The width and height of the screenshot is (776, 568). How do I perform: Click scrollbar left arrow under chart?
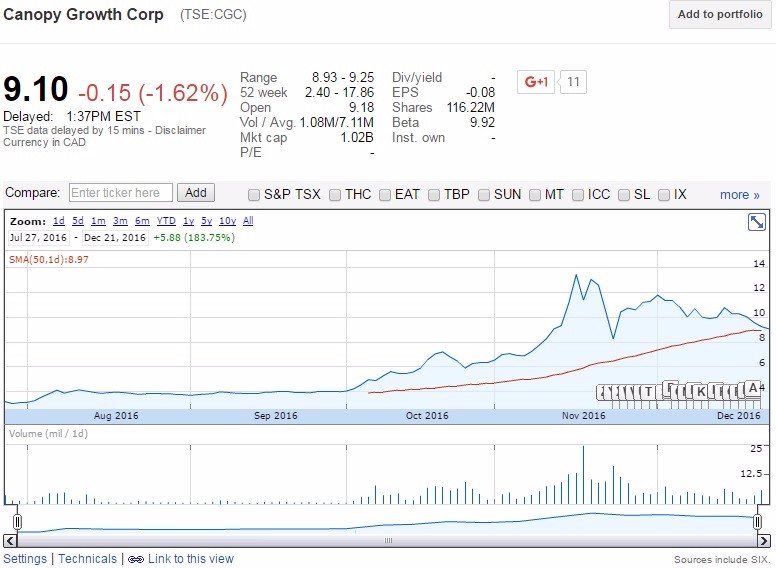(x=10, y=540)
